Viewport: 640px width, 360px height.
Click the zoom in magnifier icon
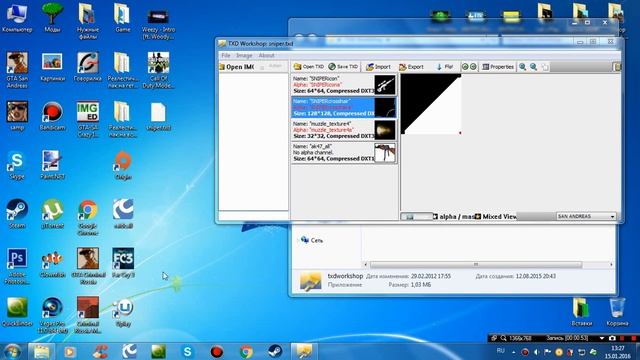click(522, 67)
